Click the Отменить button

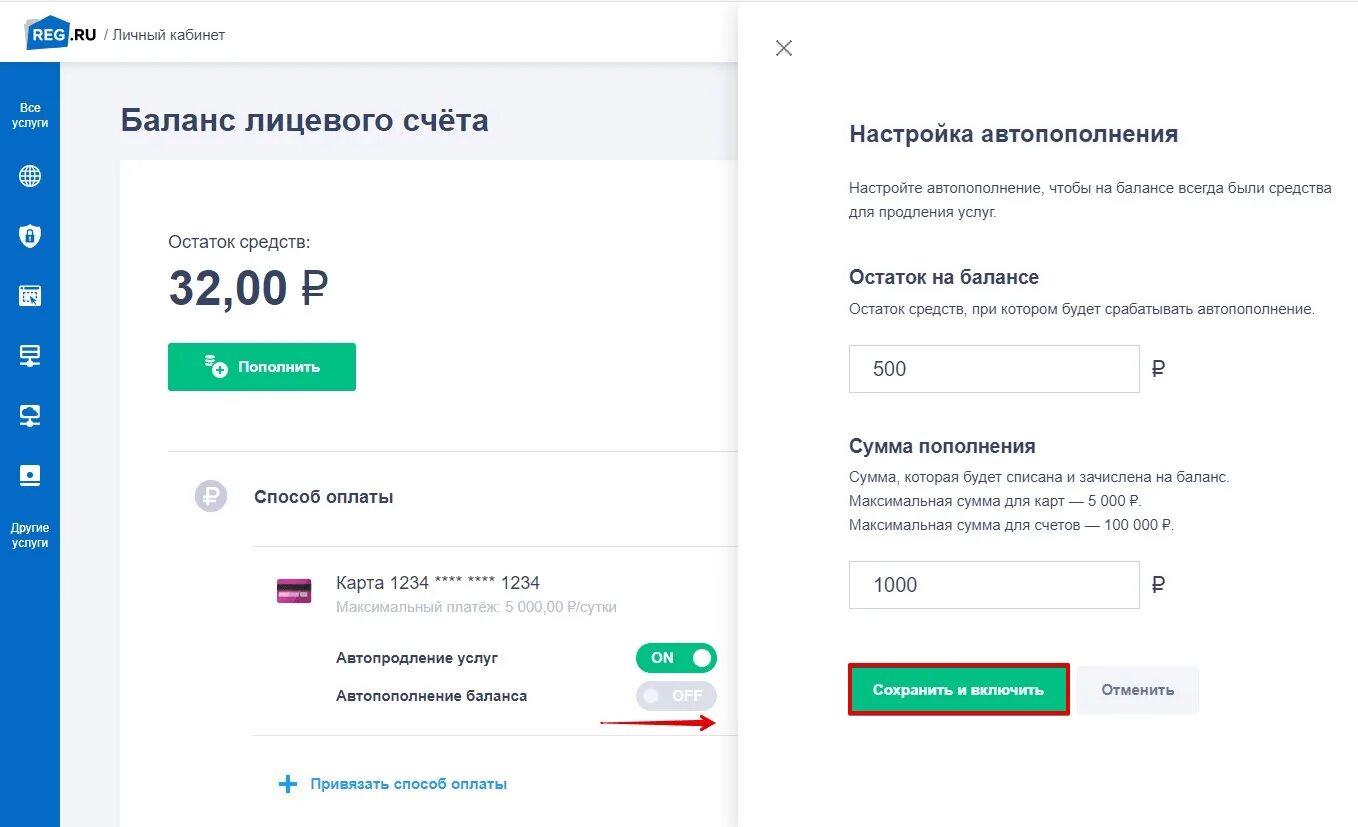point(1137,690)
